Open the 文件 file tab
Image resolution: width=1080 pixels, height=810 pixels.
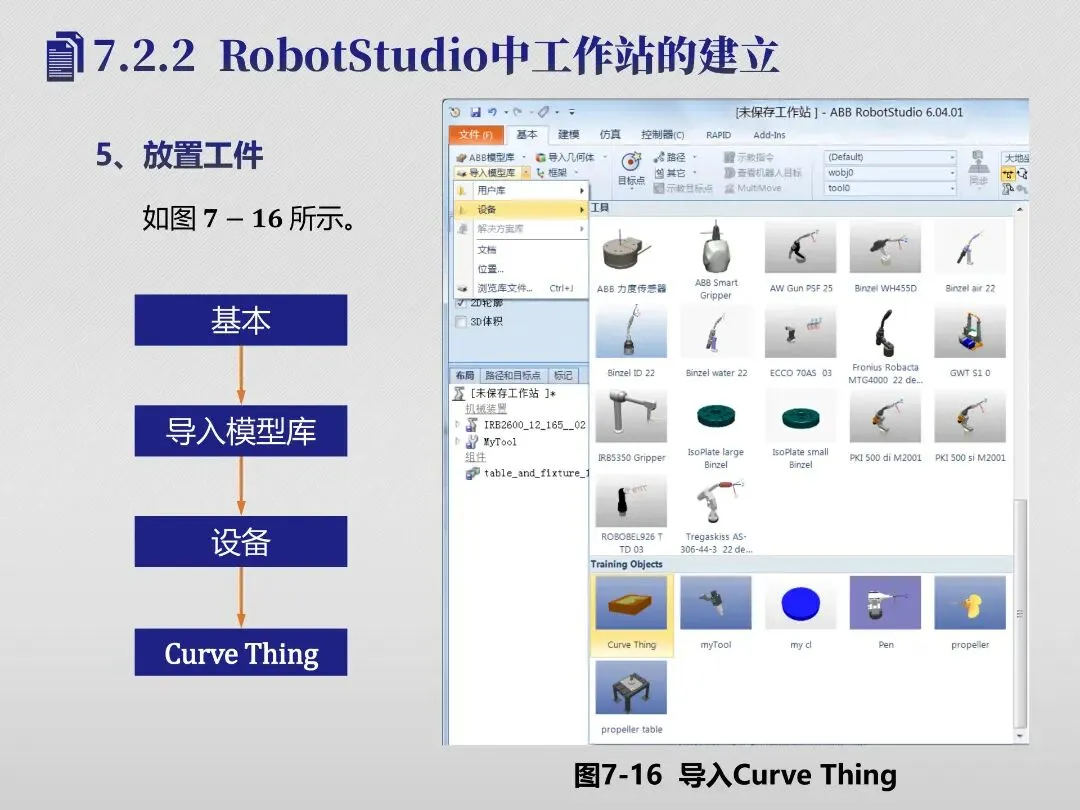(x=475, y=135)
